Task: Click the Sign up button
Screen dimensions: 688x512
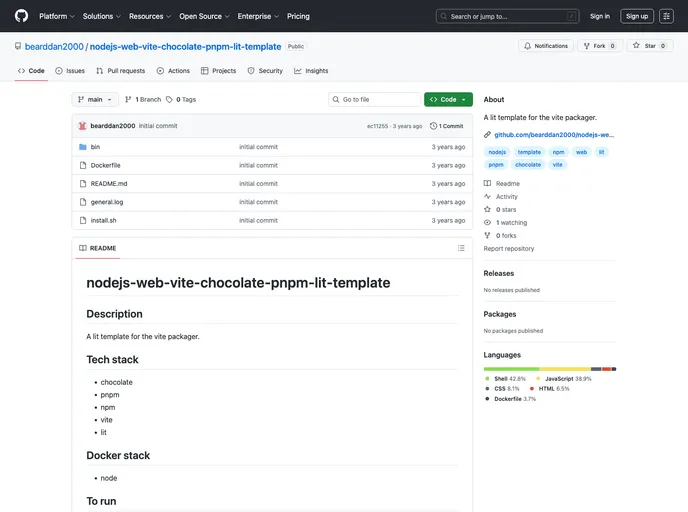Action: tap(637, 16)
